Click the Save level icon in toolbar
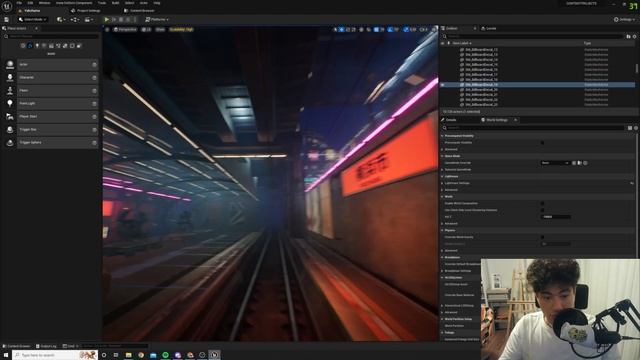The height and width of the screenshot is (360, 640). [x=7, y=20]
